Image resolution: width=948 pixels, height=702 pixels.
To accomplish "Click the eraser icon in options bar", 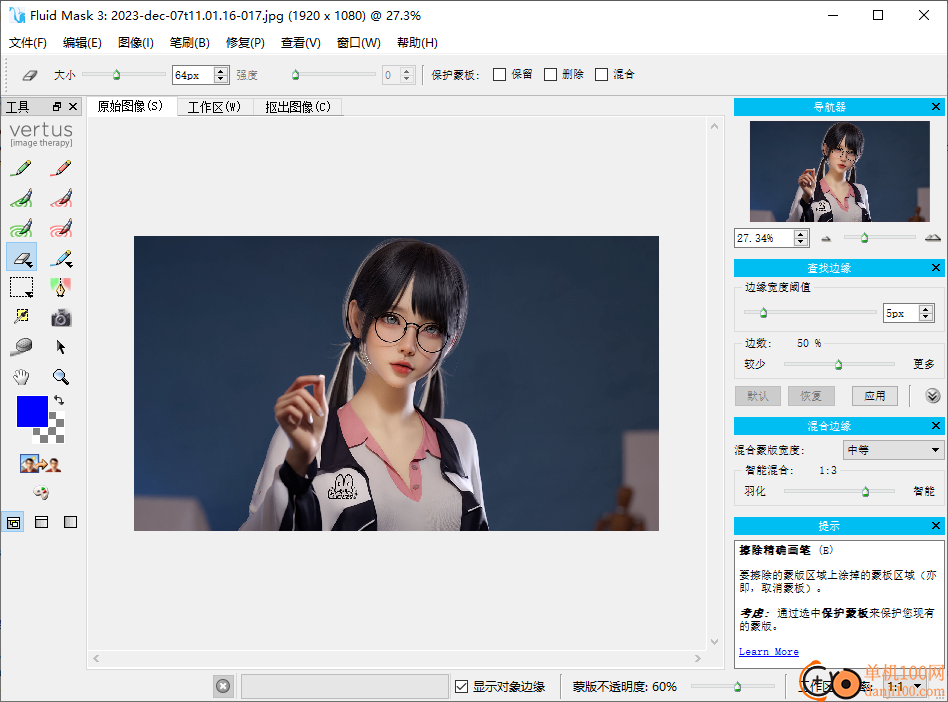I will [29, 75].
